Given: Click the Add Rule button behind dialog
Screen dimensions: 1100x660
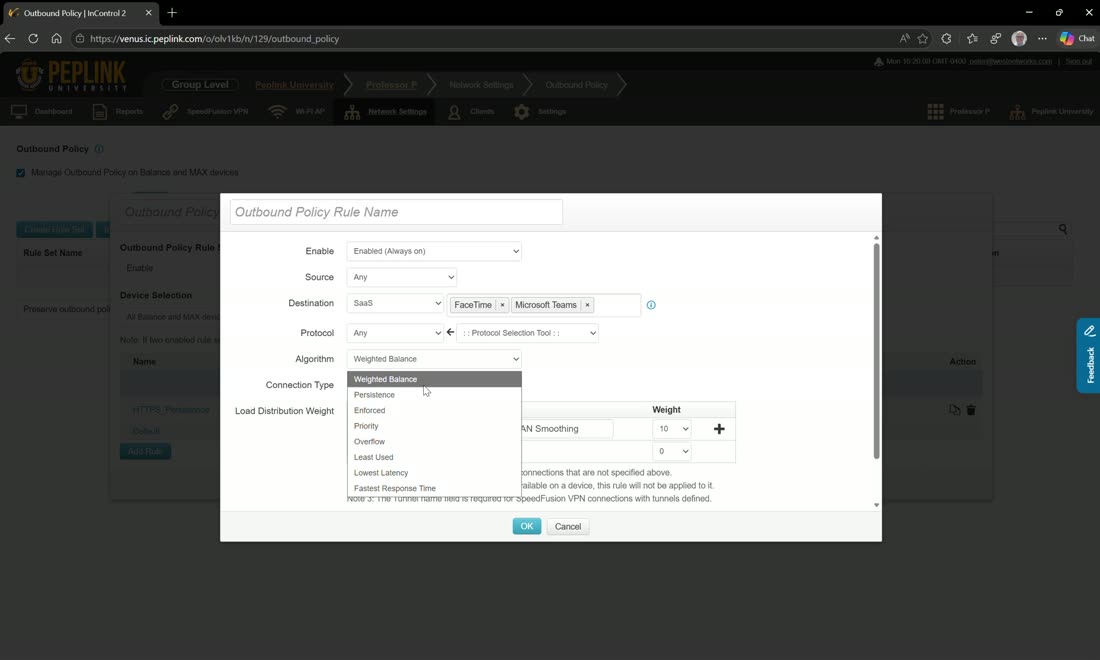Looking at the screenshot, I should pos(145,451).
